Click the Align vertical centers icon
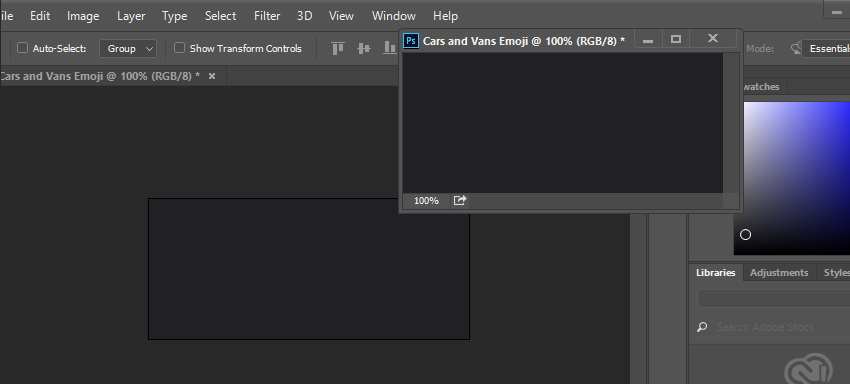850x384 pixels. [364, 48]
